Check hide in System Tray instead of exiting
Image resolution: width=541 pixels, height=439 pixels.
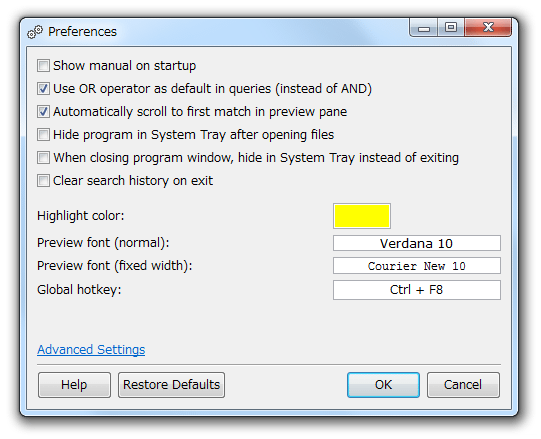(x=43, y=158)
